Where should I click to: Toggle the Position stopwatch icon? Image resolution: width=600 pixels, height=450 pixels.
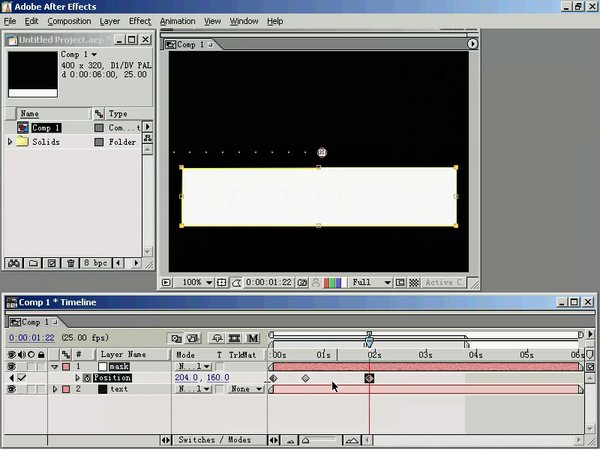(87, 378)
